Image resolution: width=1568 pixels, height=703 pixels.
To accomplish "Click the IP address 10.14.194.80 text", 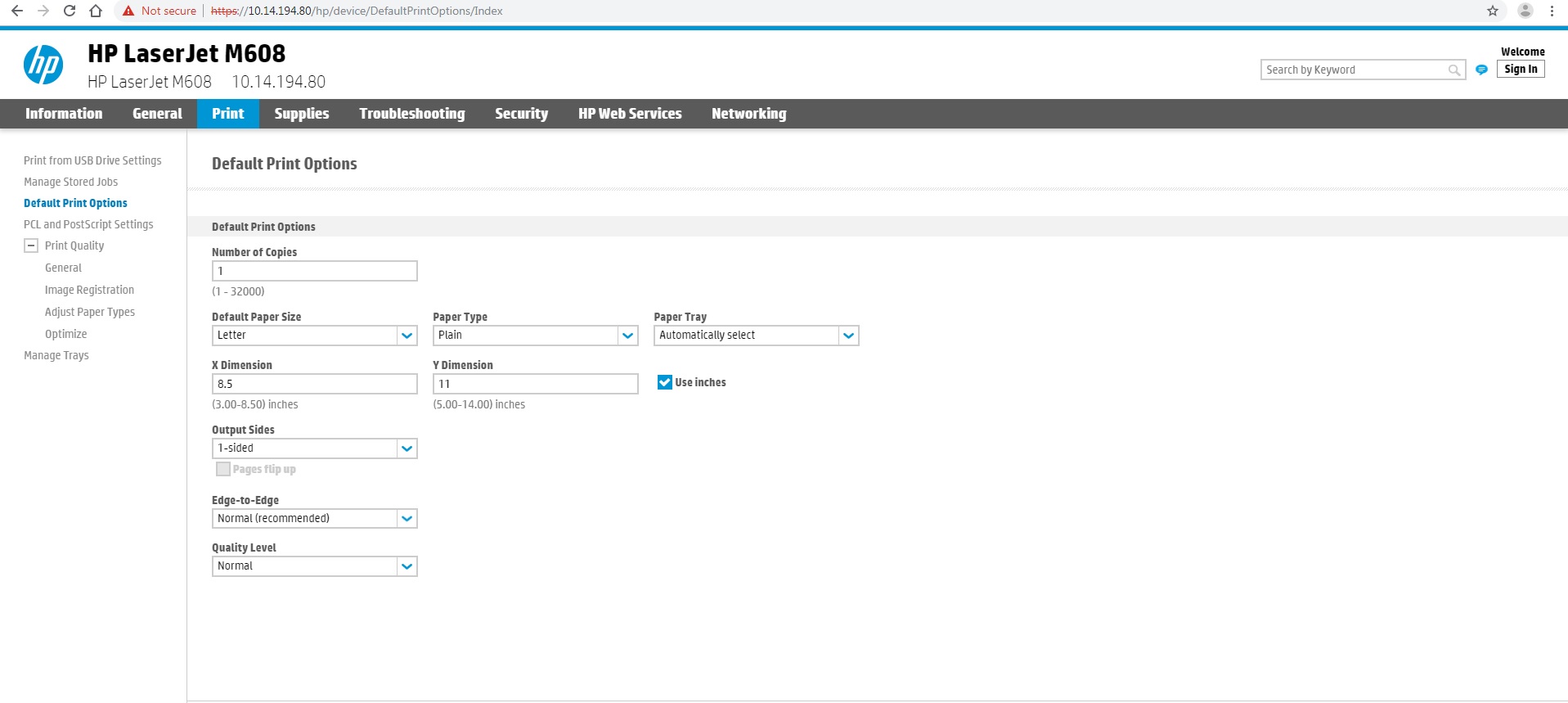I will pyautogui.click(x=279, y=82).
